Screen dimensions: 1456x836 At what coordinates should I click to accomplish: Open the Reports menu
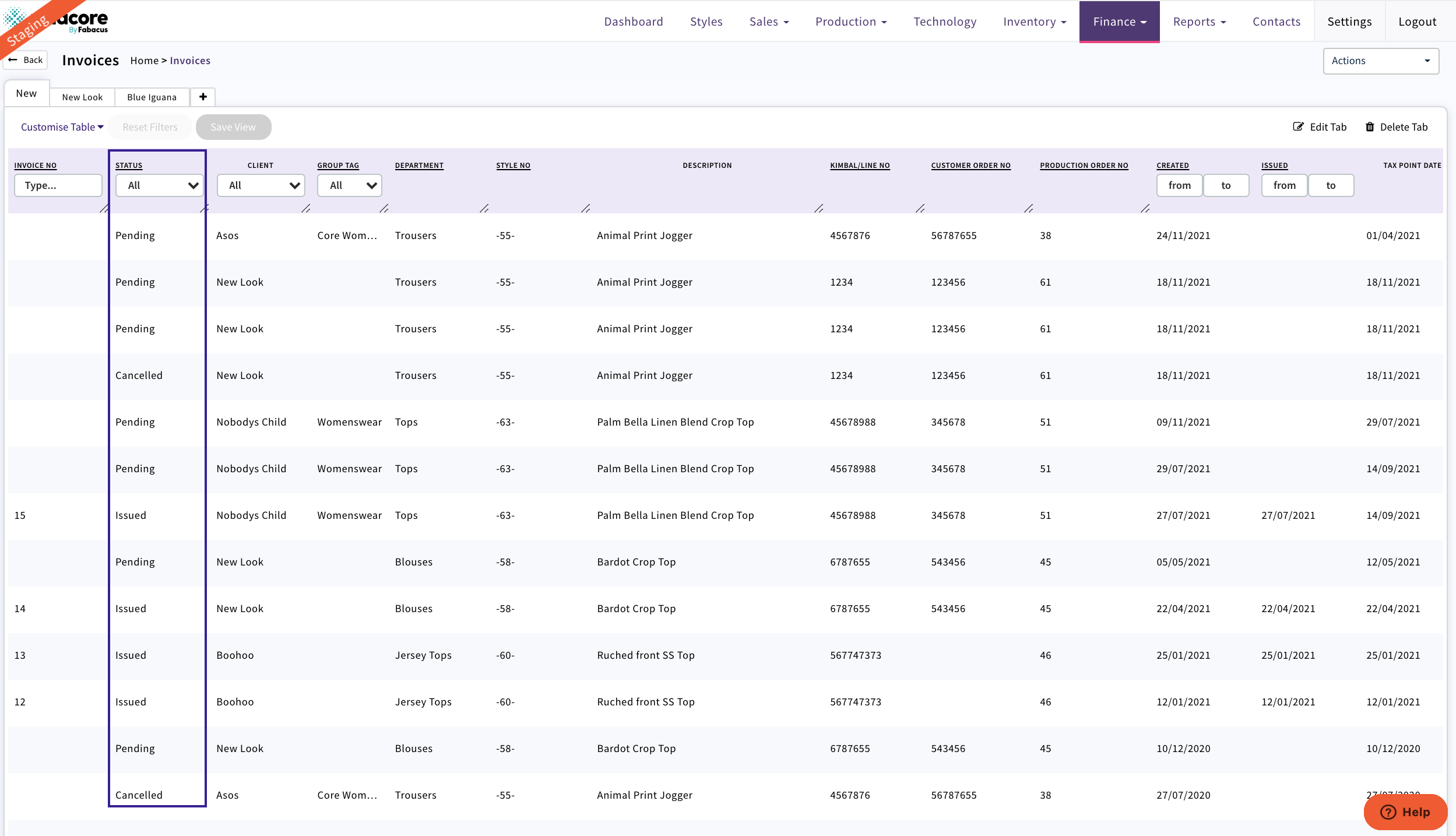click(x=1198, y=21)
